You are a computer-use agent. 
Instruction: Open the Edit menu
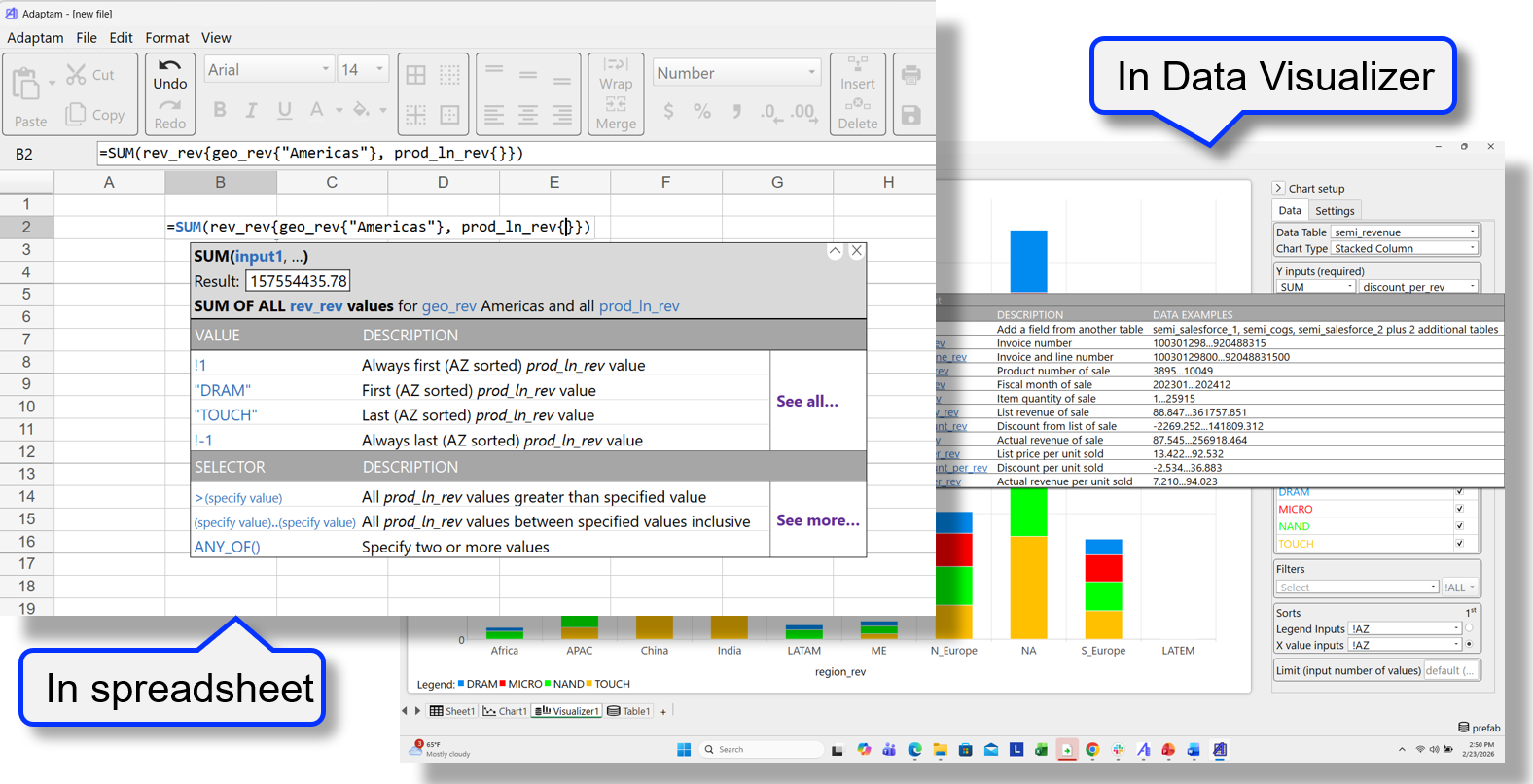coord(122,38)
